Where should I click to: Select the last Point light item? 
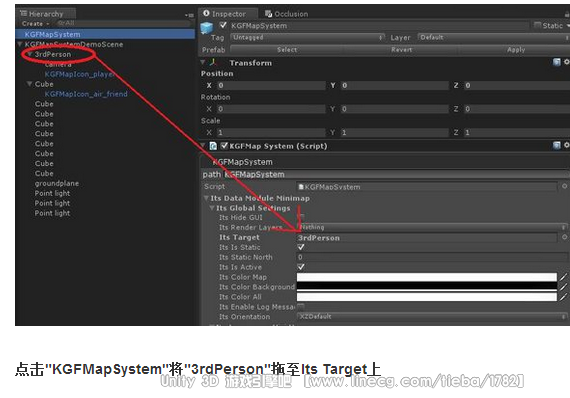52,213
